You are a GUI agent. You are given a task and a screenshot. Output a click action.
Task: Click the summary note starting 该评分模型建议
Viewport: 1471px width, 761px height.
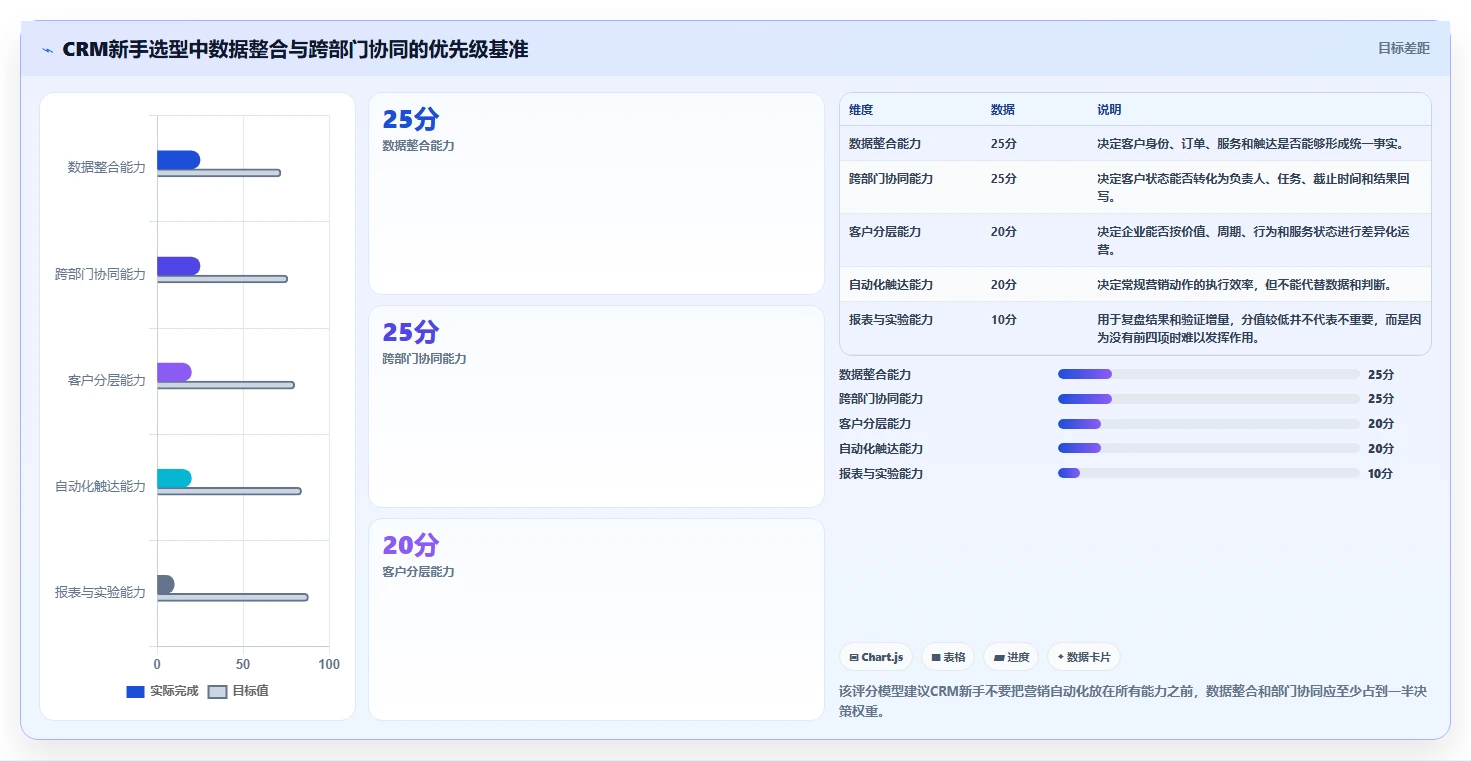pyautogui.click(x=1132, y=701)
